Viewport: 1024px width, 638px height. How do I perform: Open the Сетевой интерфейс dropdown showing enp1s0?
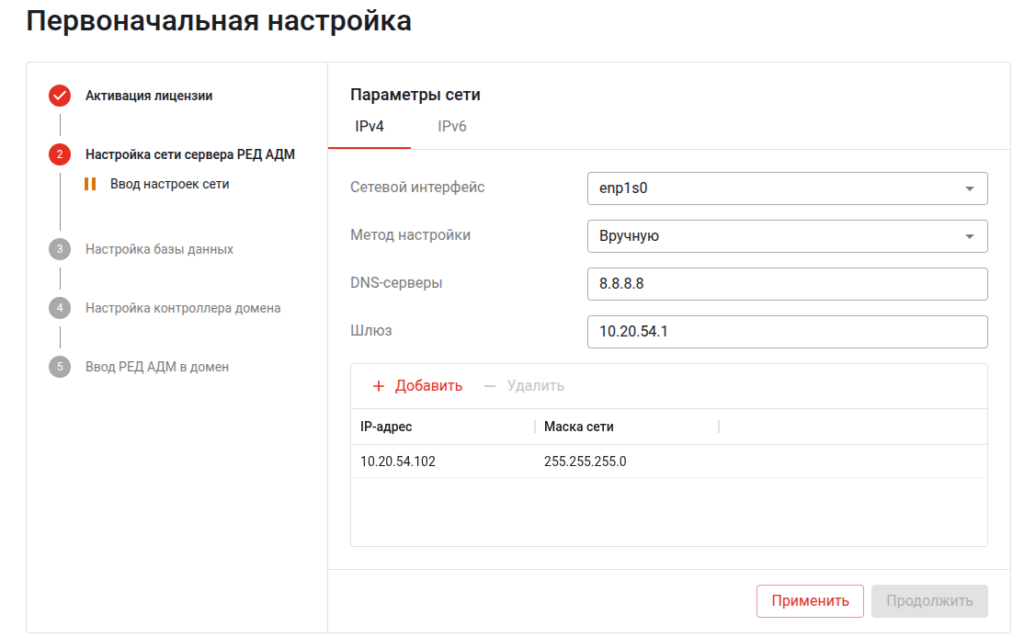[787, 188]
